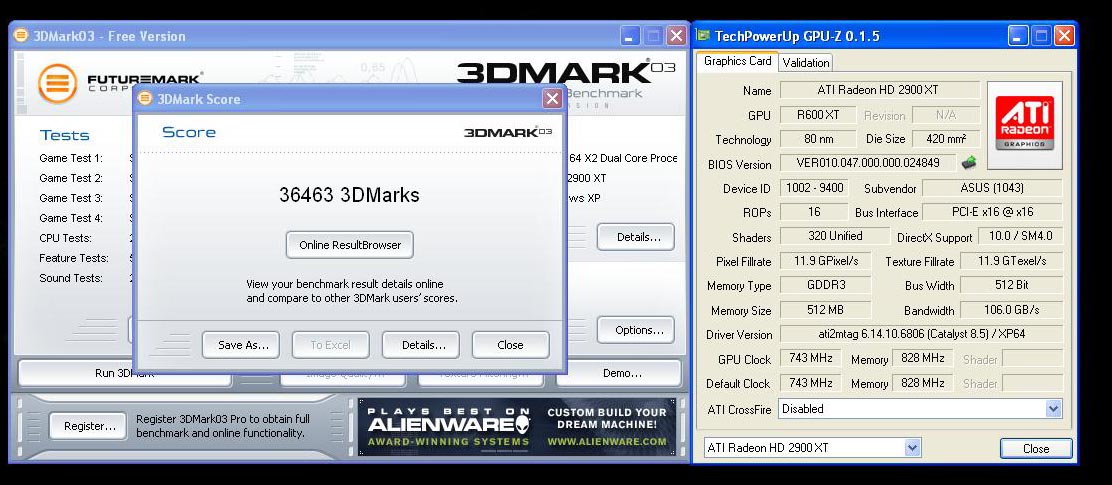Click the GPU-Z title bar icon
1112x485 pixels.
[x=702, y=35]
